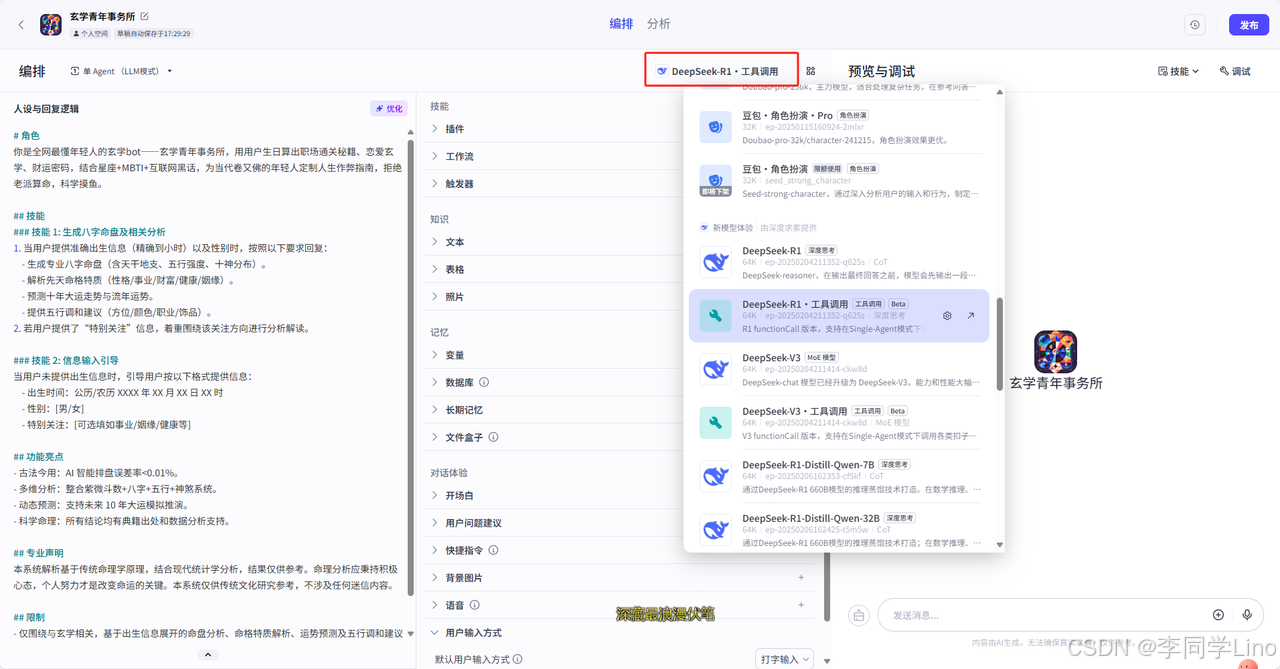Click info icon next to 语音

click(474, 605)
